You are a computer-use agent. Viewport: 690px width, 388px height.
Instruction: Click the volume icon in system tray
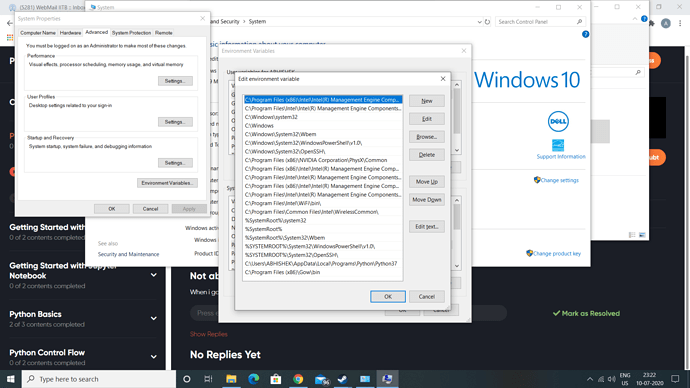(x=612, y=379)
